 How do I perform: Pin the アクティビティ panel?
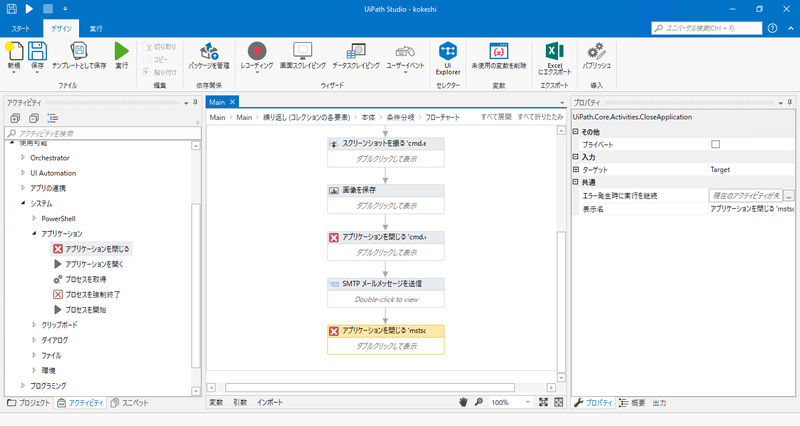coord(195,103)
